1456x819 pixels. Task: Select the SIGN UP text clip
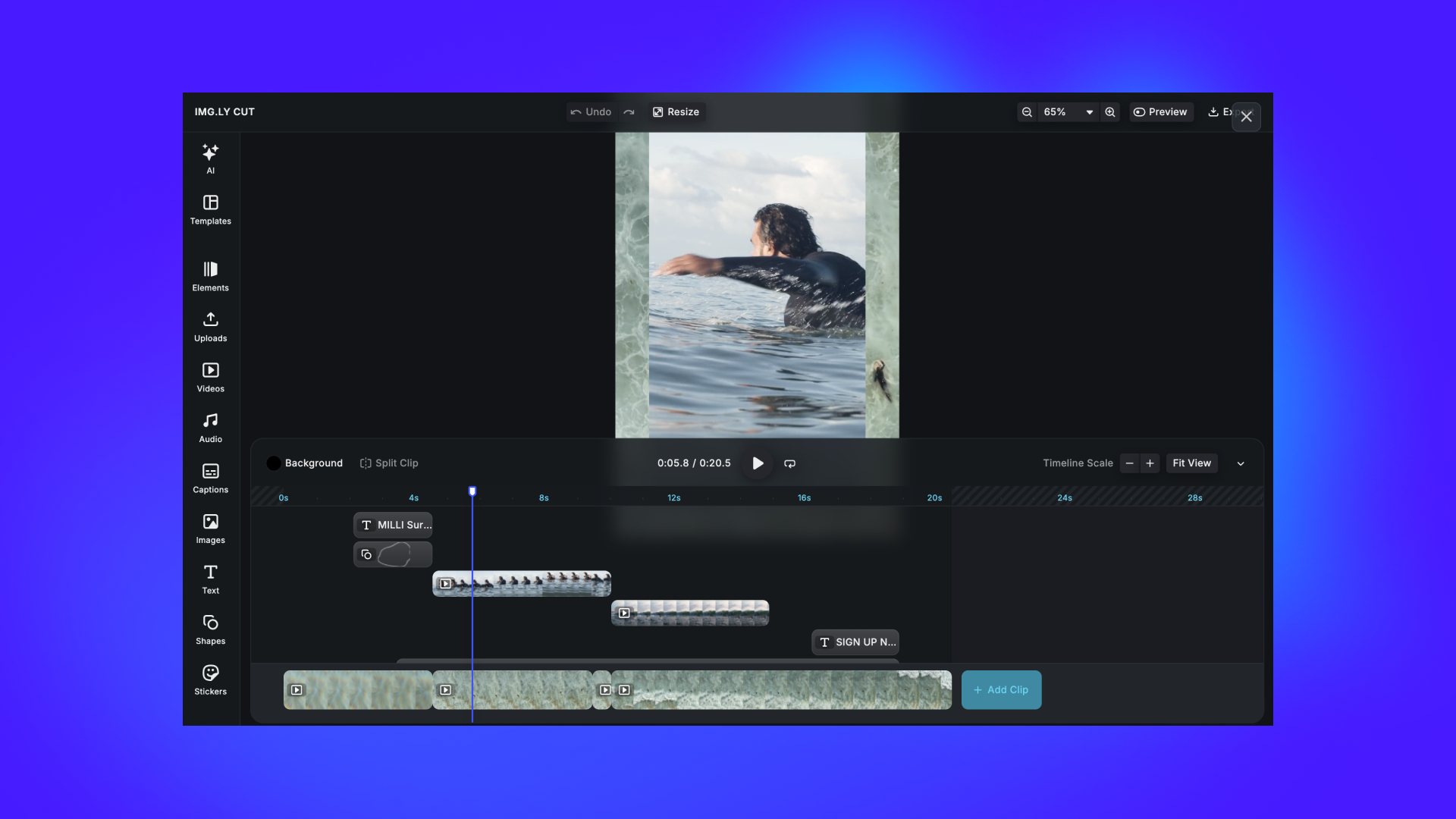coord(855,642)
